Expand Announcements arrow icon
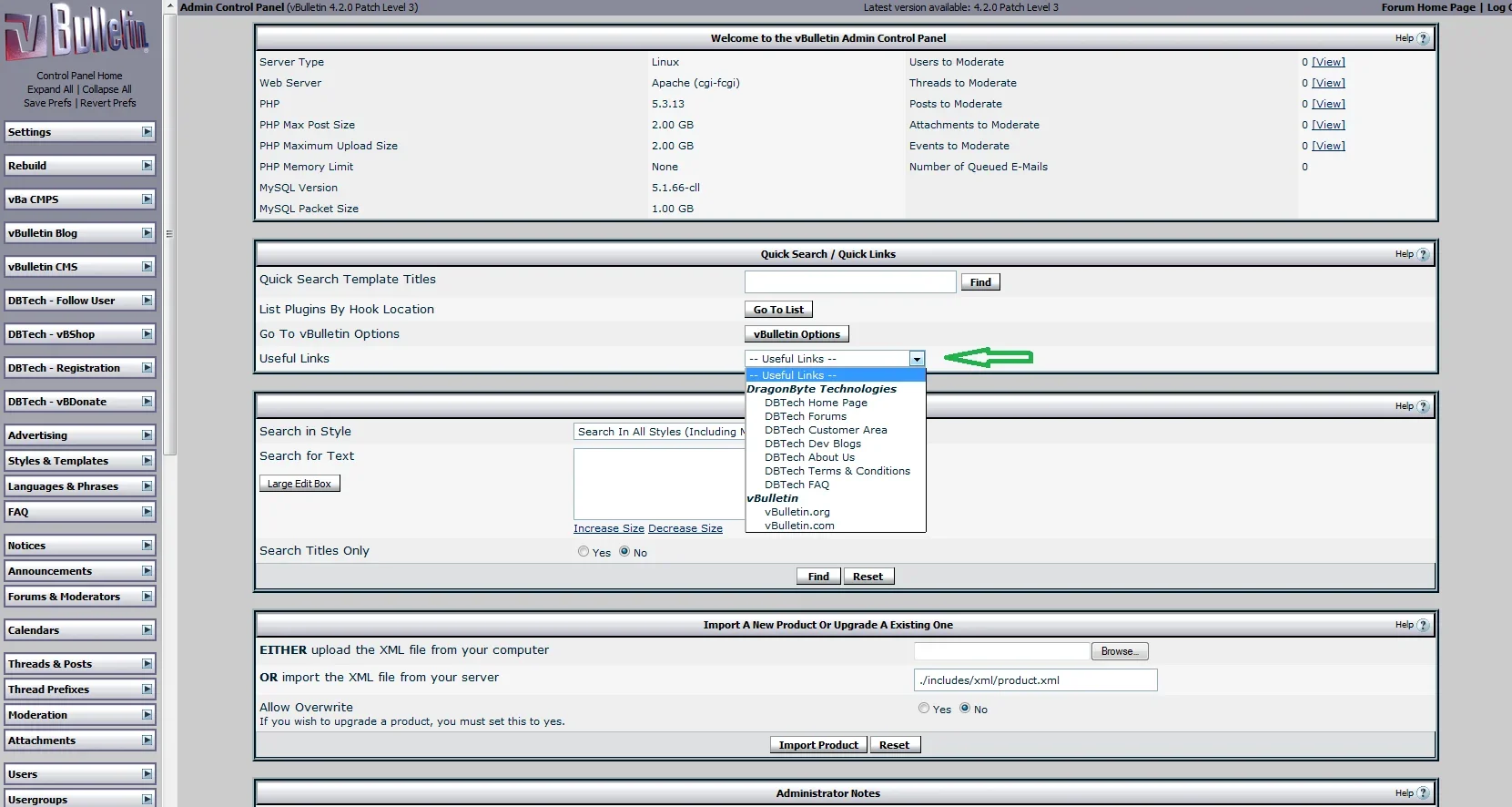The height and width of the screenshot is (807, 1512). 147,571
